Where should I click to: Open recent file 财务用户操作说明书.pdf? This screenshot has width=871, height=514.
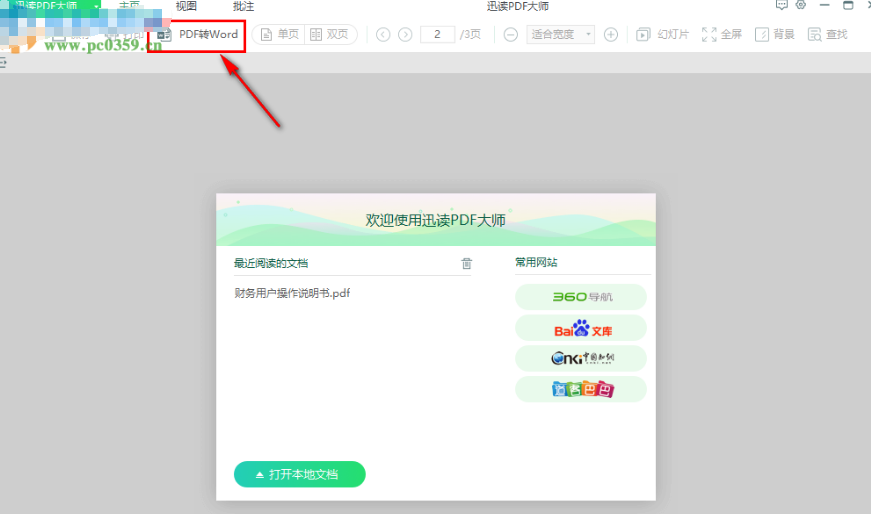pyautogui.click(x=292, y=293)
